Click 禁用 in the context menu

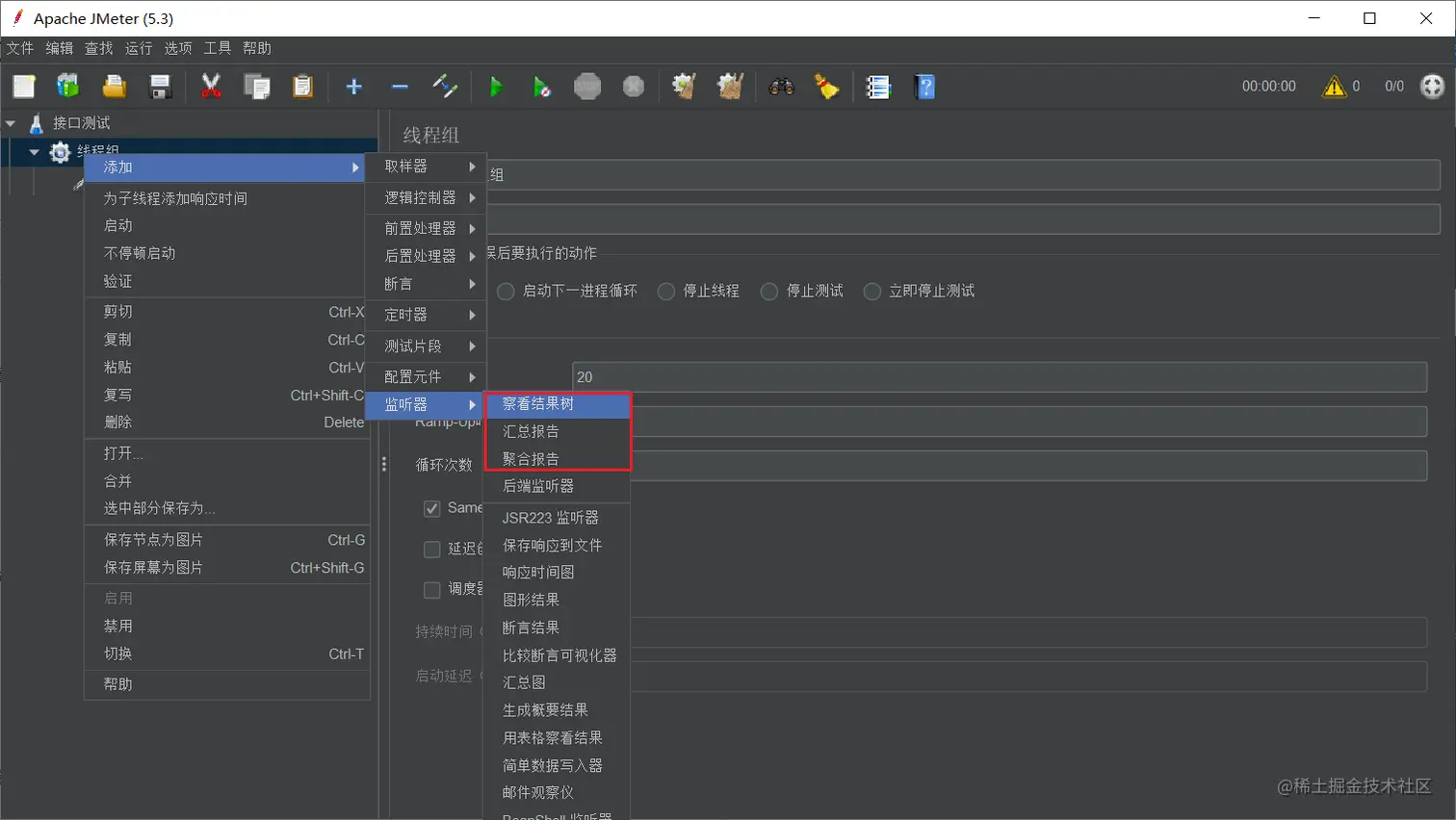pos(227,626)
